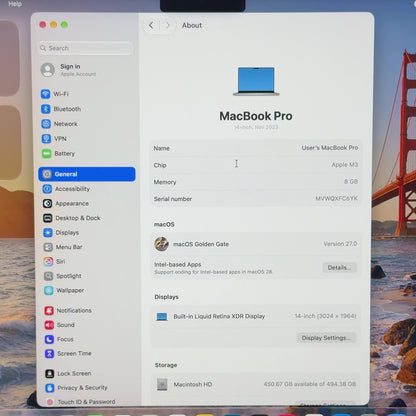Click the User's MacBook Pro name value

click(330, 148)
